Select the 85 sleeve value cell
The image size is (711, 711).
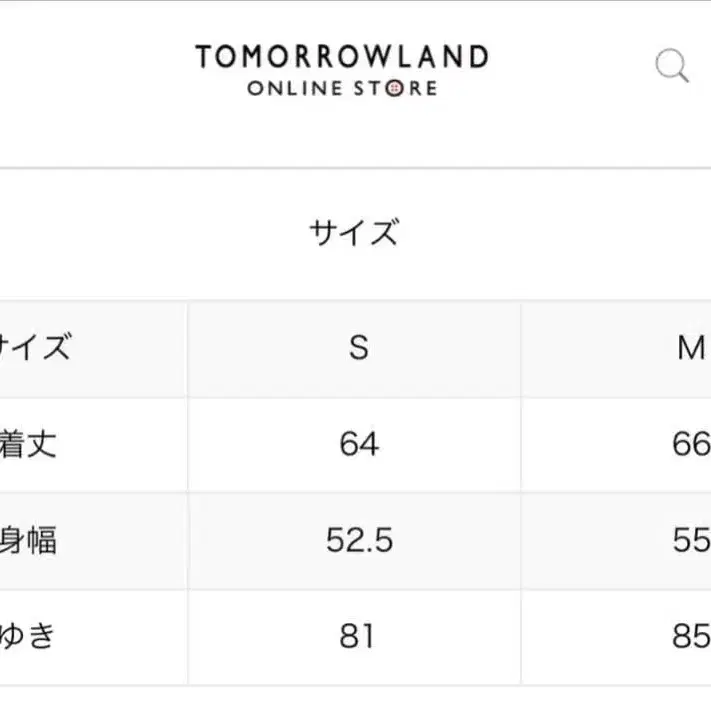coord(691,636)
